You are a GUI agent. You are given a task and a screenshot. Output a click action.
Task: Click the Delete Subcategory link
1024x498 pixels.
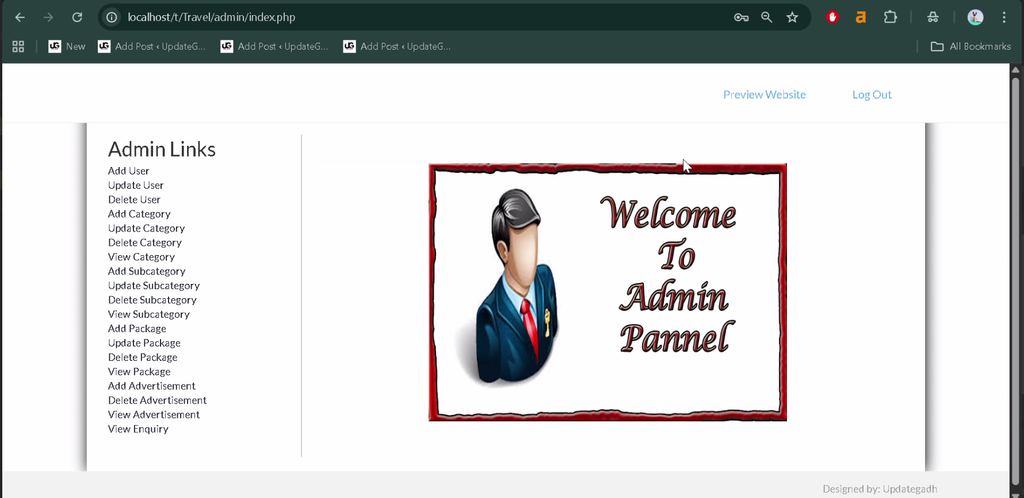[152, 300]
